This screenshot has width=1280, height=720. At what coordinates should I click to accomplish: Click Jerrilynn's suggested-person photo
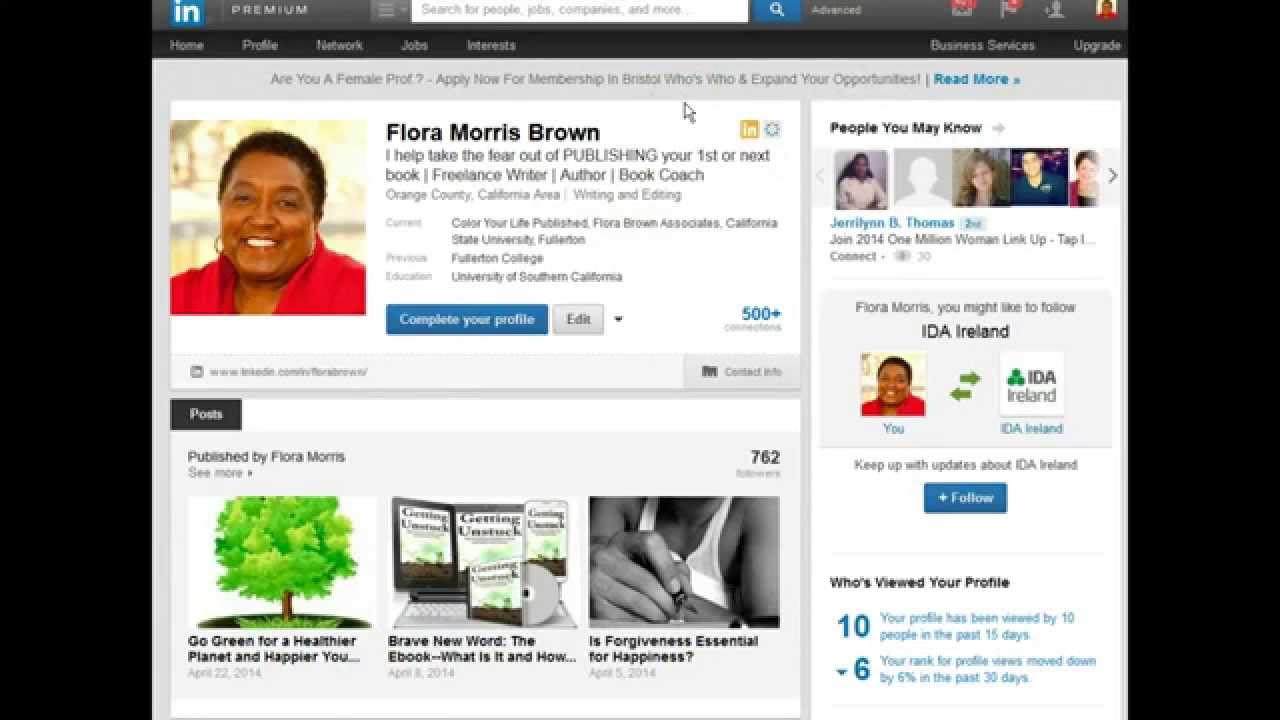coord(861,178)
